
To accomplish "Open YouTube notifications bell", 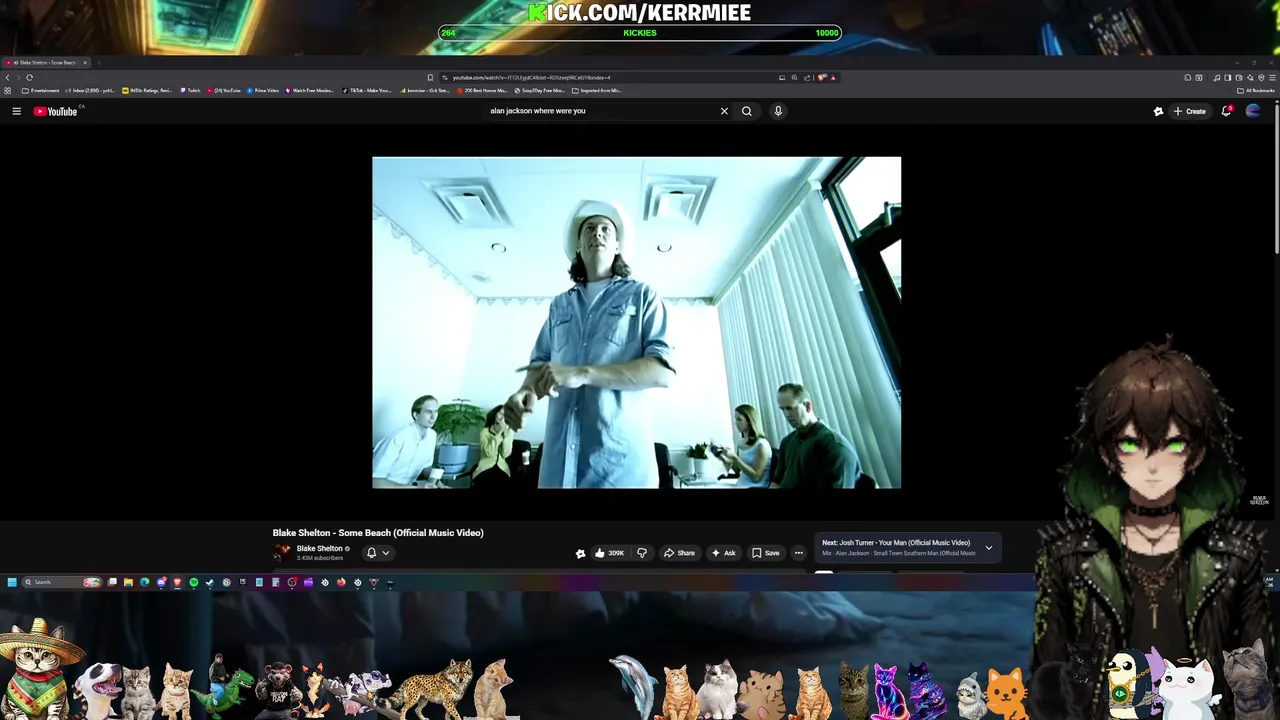I will (1226, 111).
